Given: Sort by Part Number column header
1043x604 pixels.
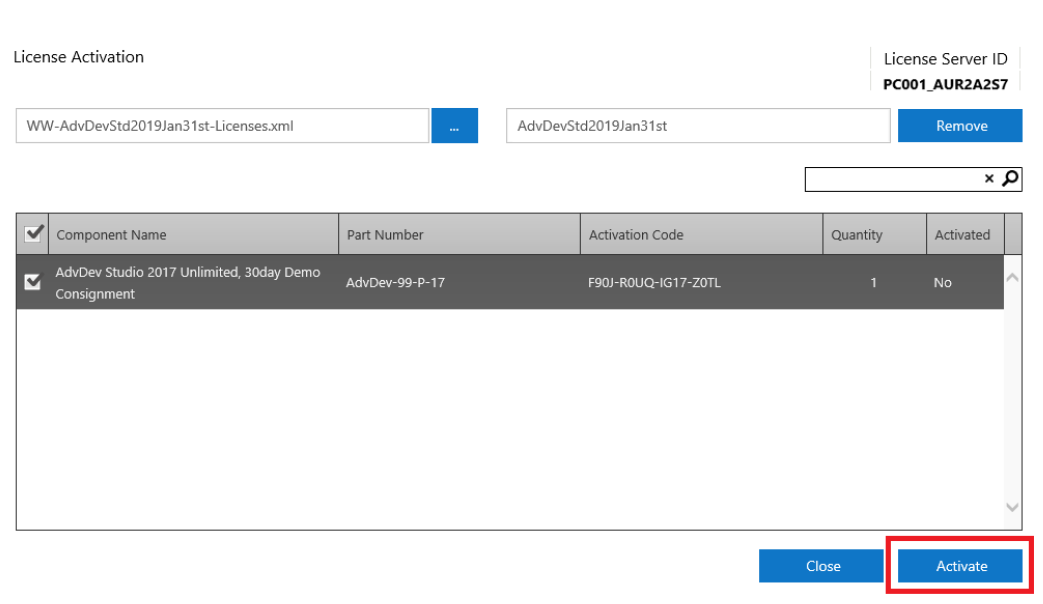Looking at the screenshot, I should tap(460, 234).
